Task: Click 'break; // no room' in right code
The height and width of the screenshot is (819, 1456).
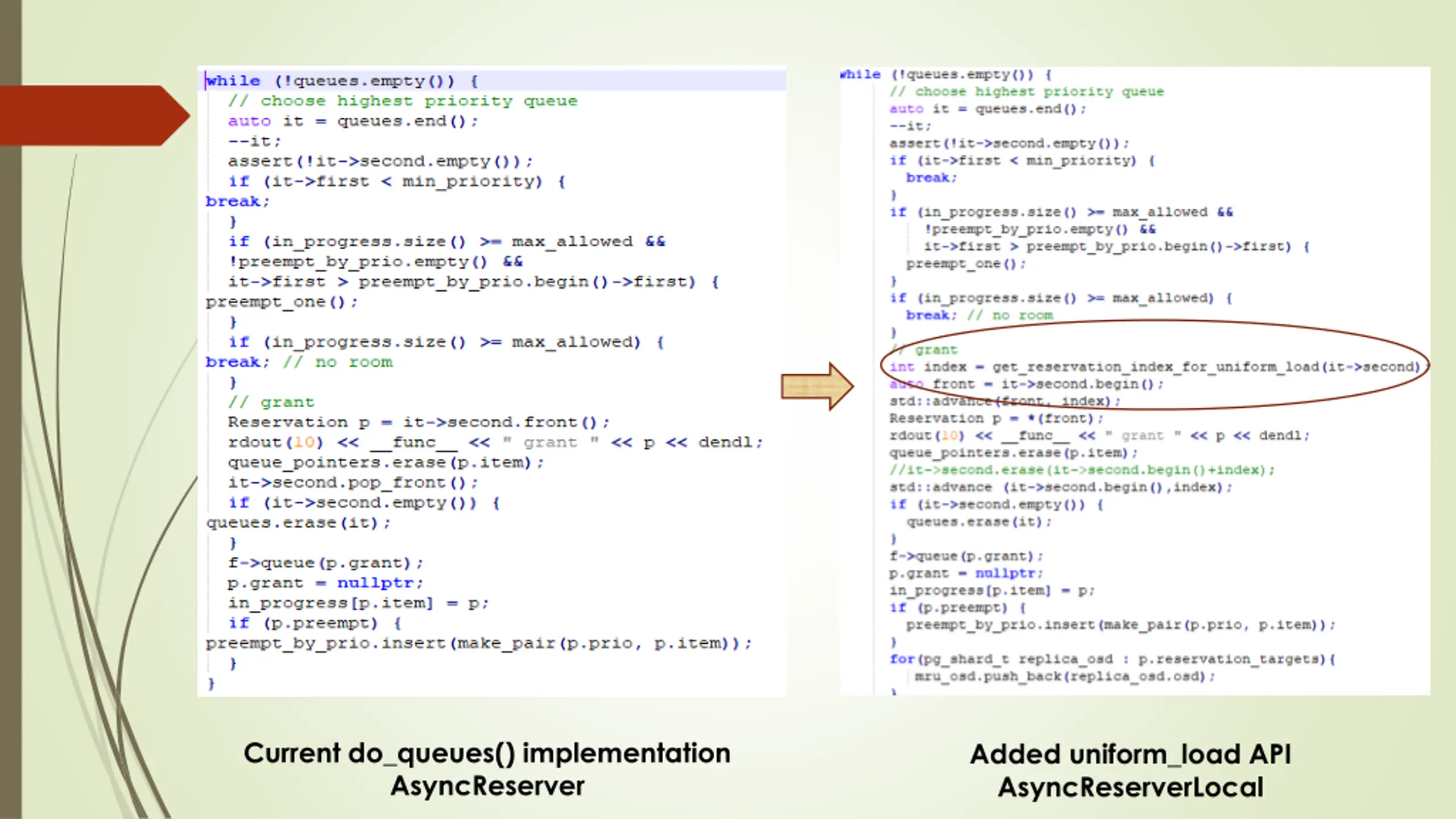Action: click(979, 316)
